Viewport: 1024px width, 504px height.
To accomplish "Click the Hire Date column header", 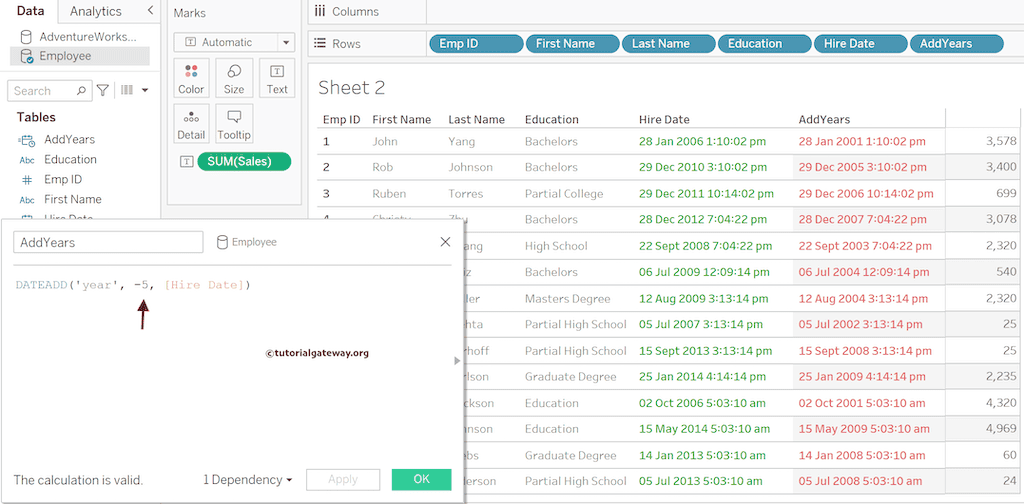I will [x=664, y=119].
